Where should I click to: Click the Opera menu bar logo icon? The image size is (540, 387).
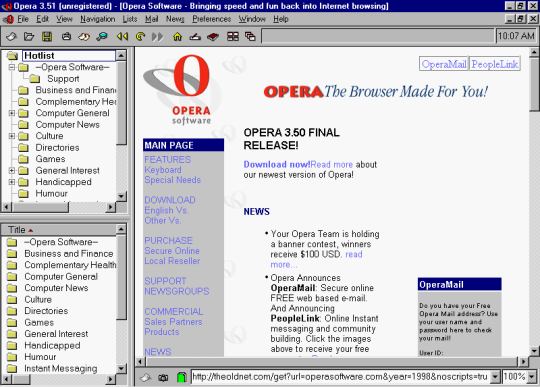tap(9, 19)
